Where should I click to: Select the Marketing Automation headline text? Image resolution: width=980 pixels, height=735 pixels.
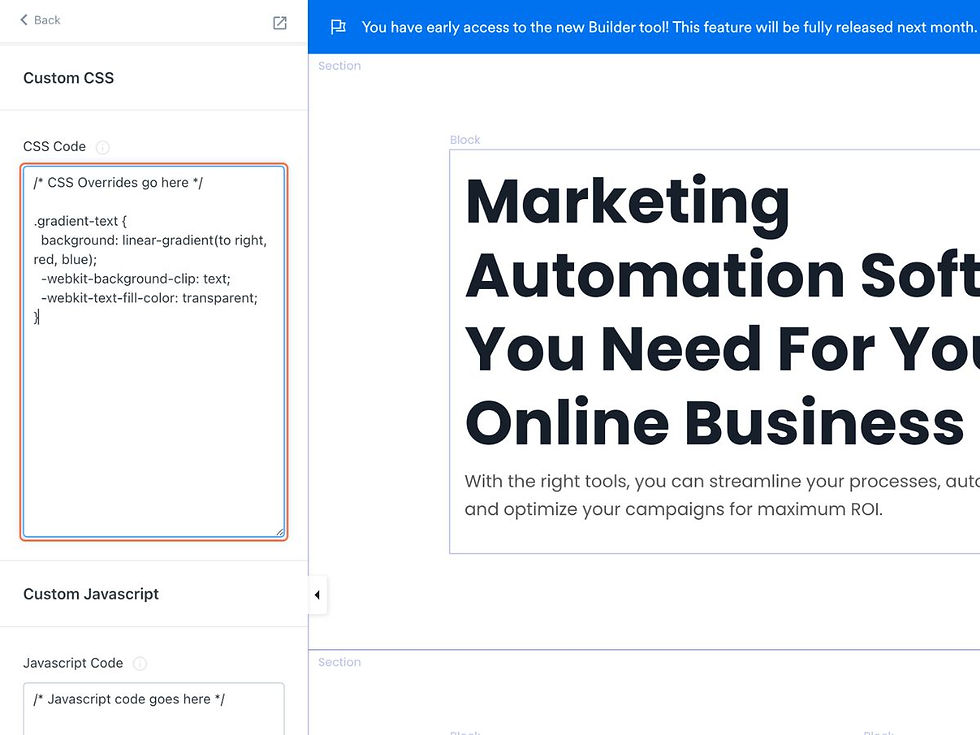pos(722,311)
